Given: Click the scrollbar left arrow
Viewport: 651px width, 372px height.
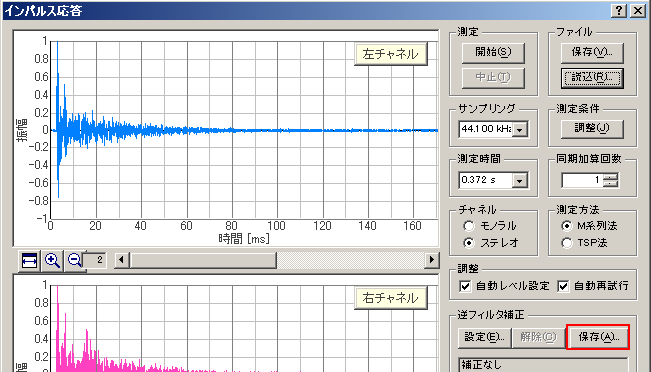Looking at the screenshot, I should [121, 260].
